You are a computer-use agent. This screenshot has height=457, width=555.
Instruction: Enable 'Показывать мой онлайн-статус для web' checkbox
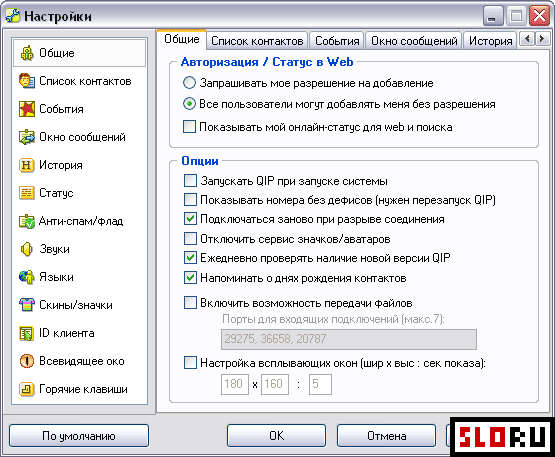pyautogui.click(x=189, y=127)
